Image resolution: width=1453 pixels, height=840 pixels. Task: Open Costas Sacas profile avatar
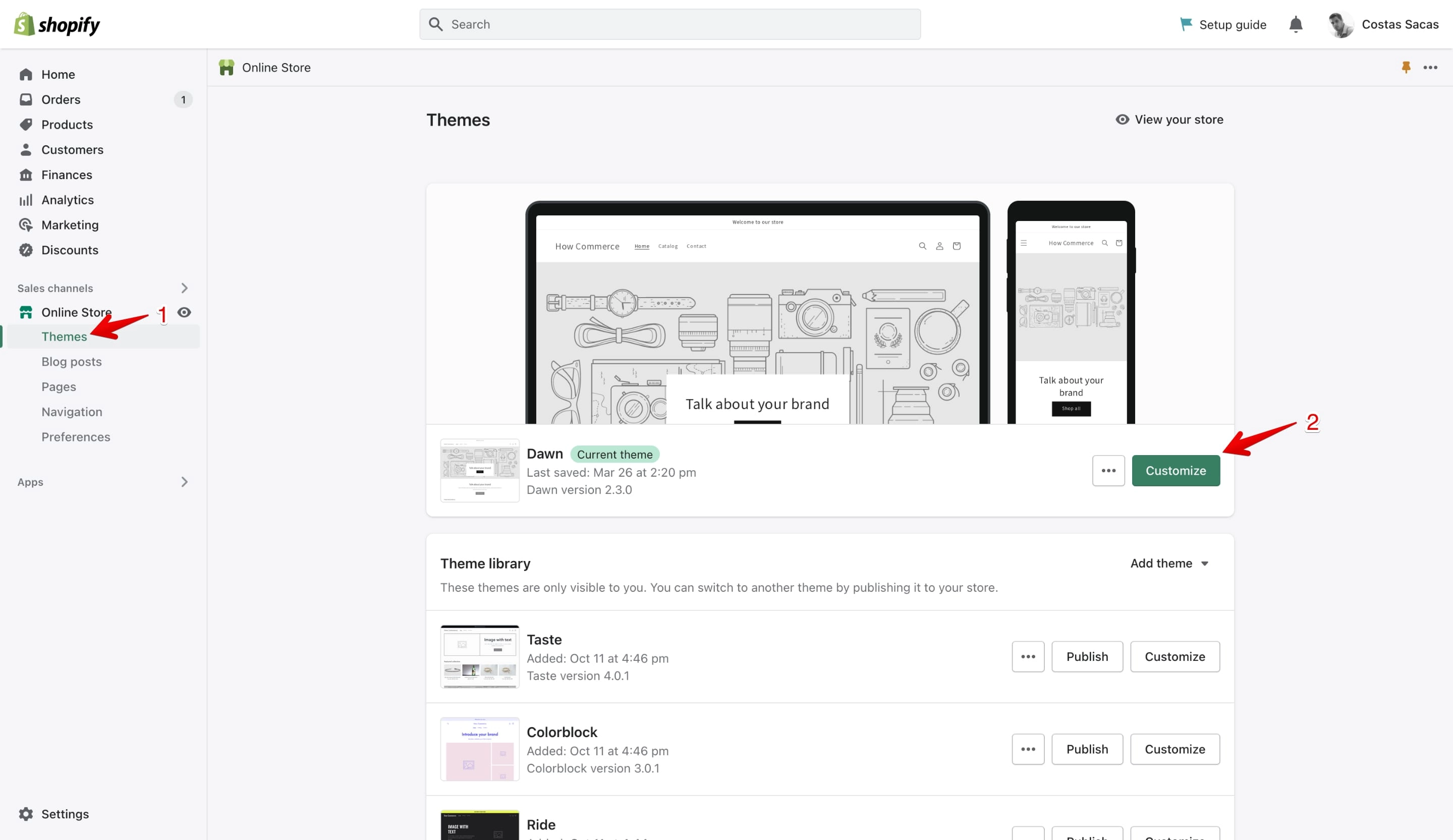click(x=1340, y=24)
